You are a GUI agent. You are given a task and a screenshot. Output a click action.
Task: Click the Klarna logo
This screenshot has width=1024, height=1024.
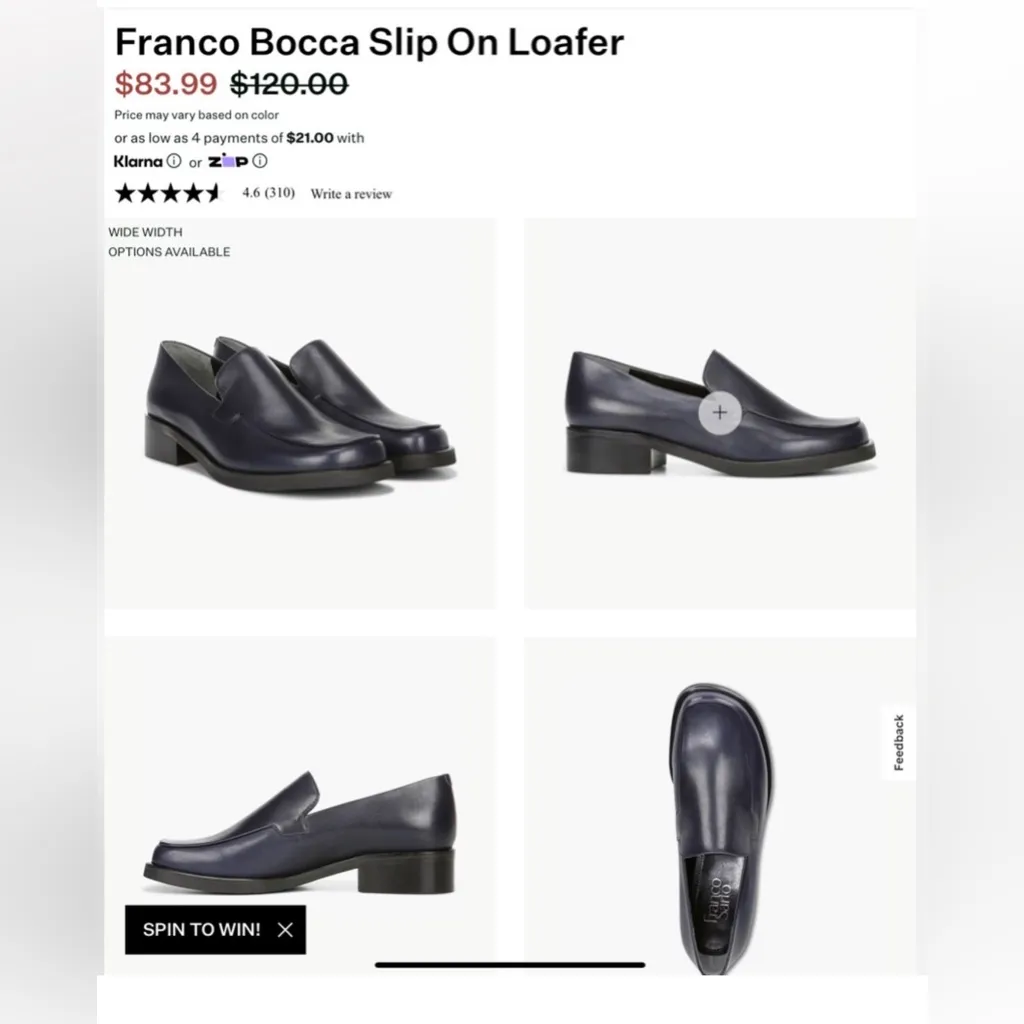(137, 161)
